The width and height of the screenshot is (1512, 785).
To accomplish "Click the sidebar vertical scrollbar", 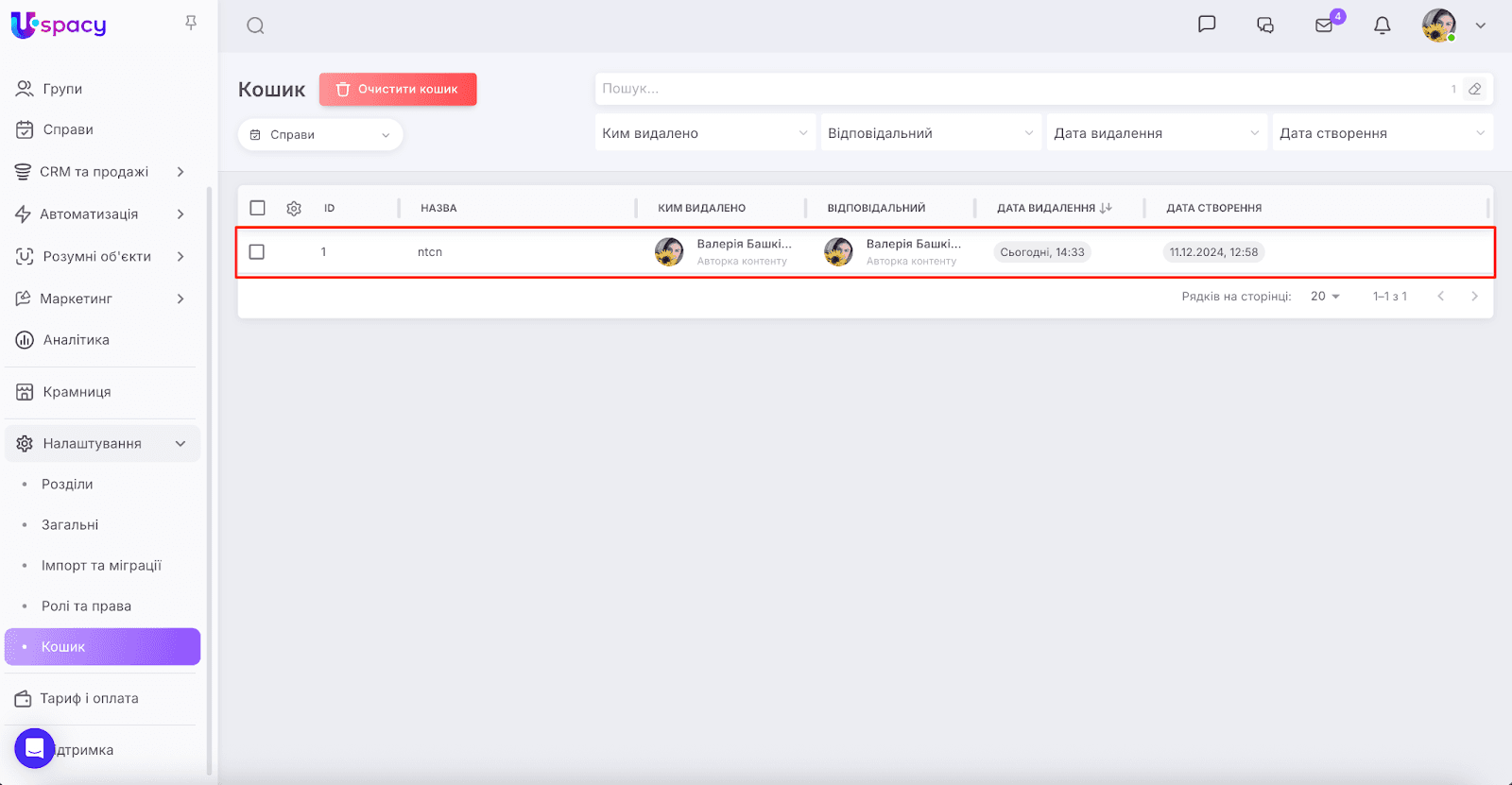I will [209, 482].
